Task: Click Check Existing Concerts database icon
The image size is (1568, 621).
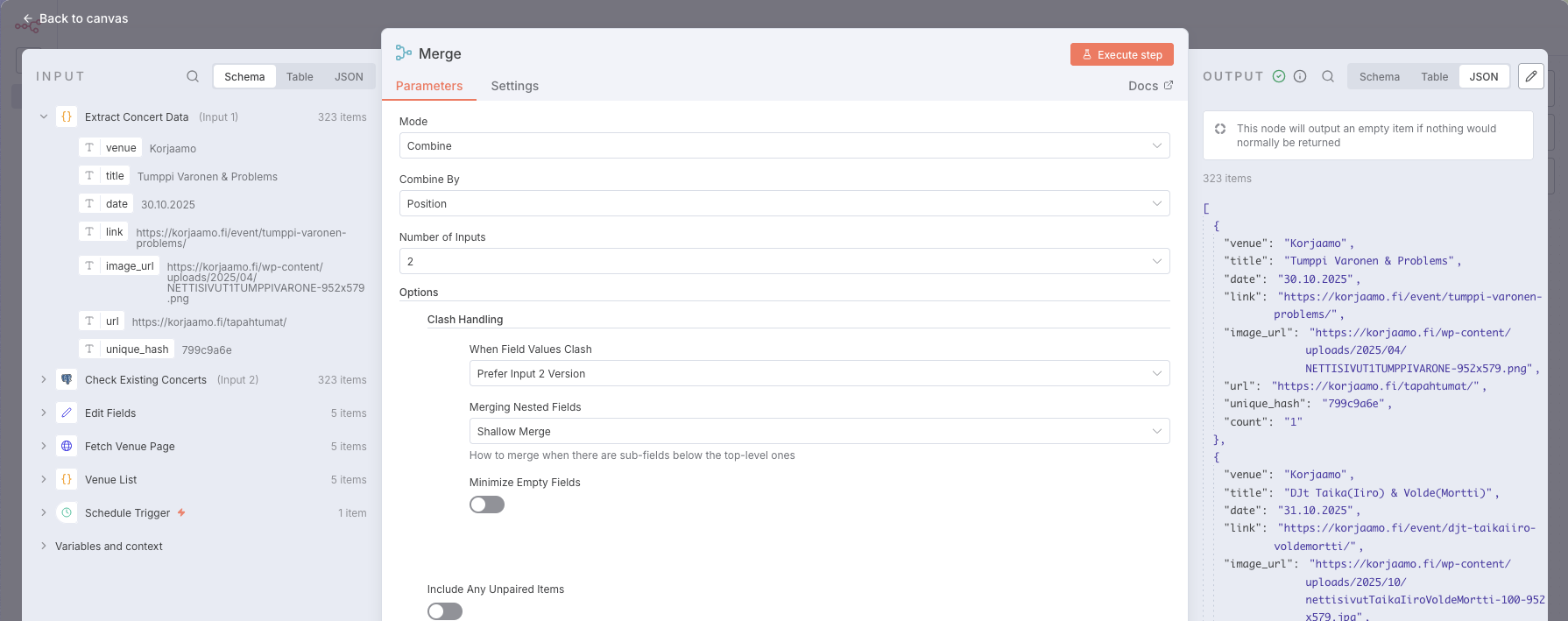Action: click(x=67, y=379)
